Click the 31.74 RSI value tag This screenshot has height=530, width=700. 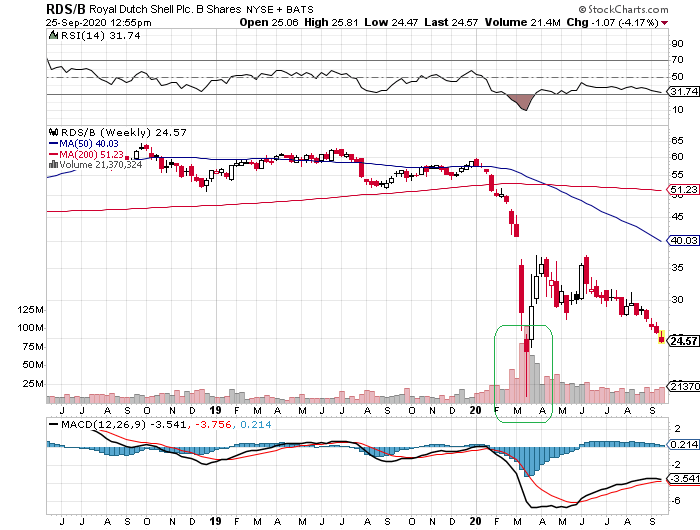(683, 92)
